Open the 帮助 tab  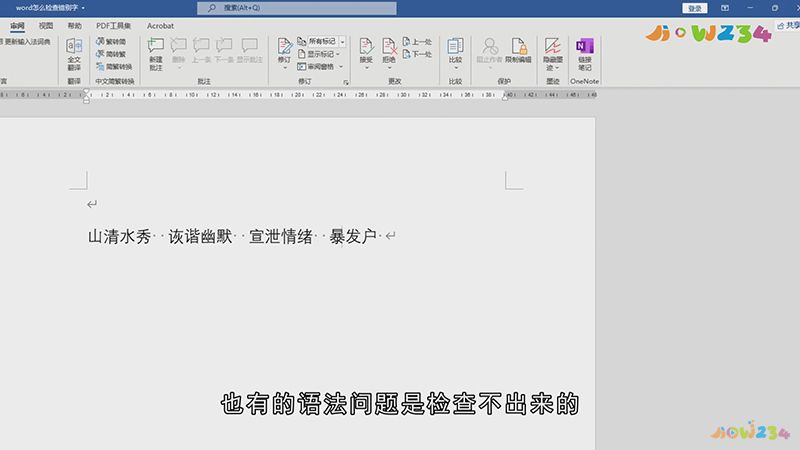click(x=74, y=26)
